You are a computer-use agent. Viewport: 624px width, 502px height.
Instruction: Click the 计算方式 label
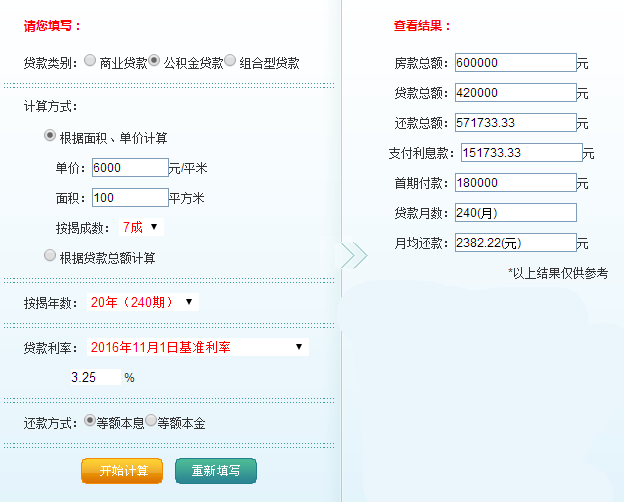pyautogui.click(x=50, y=106)
